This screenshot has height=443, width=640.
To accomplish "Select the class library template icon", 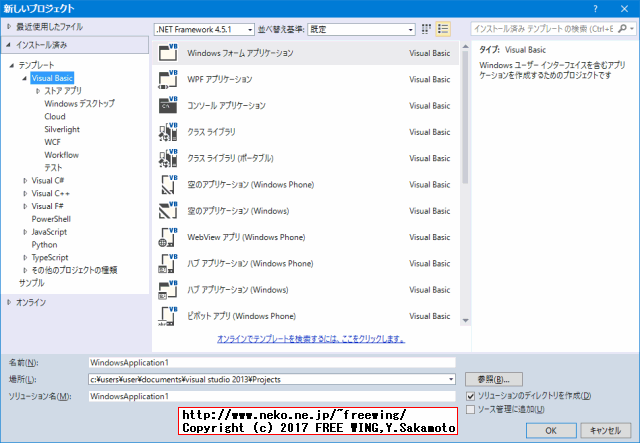I will tap(168, 132).
